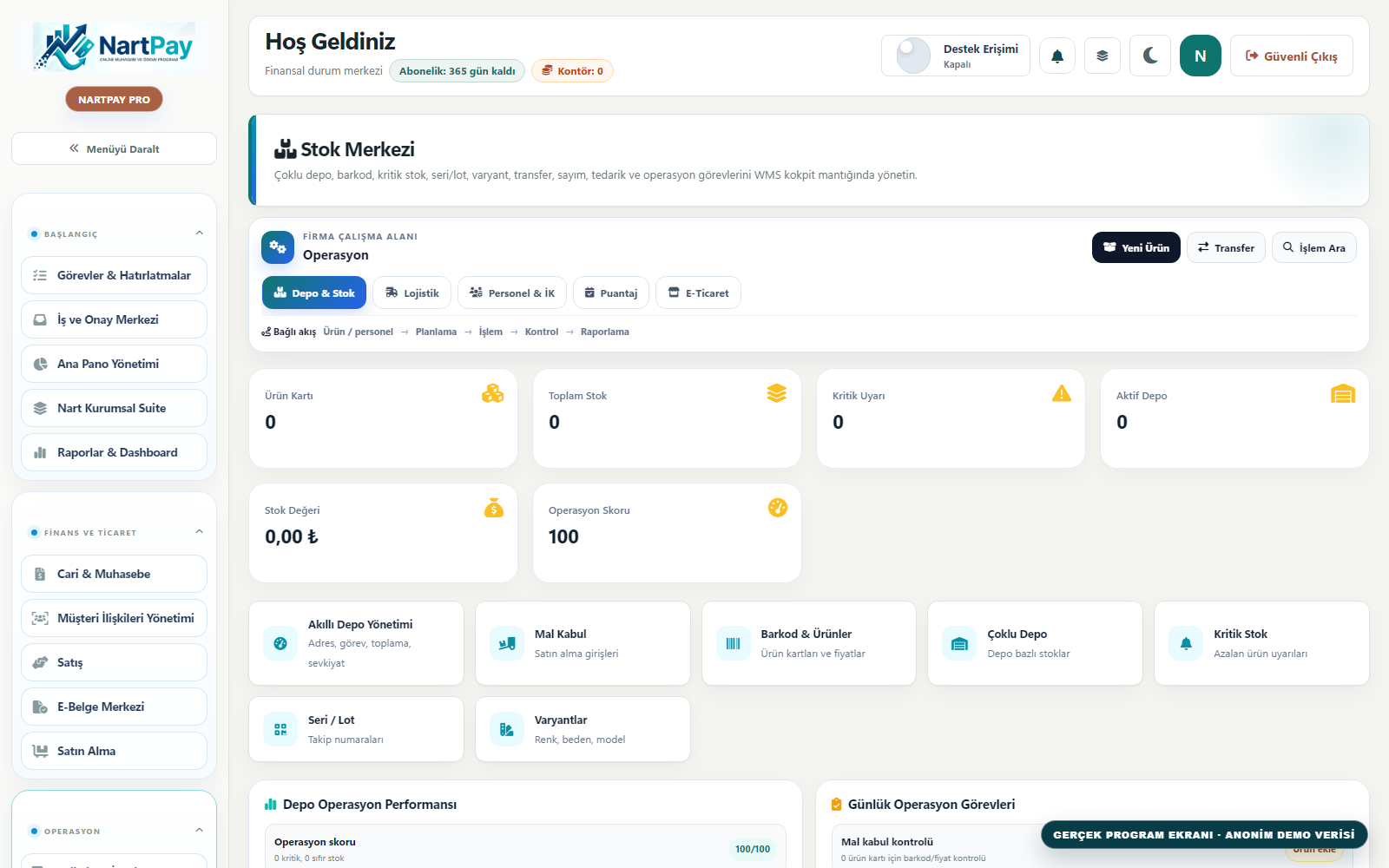Open İşlem Ara search
The width and height of the screenshot is (1389, 868).
coord(1314,247)
